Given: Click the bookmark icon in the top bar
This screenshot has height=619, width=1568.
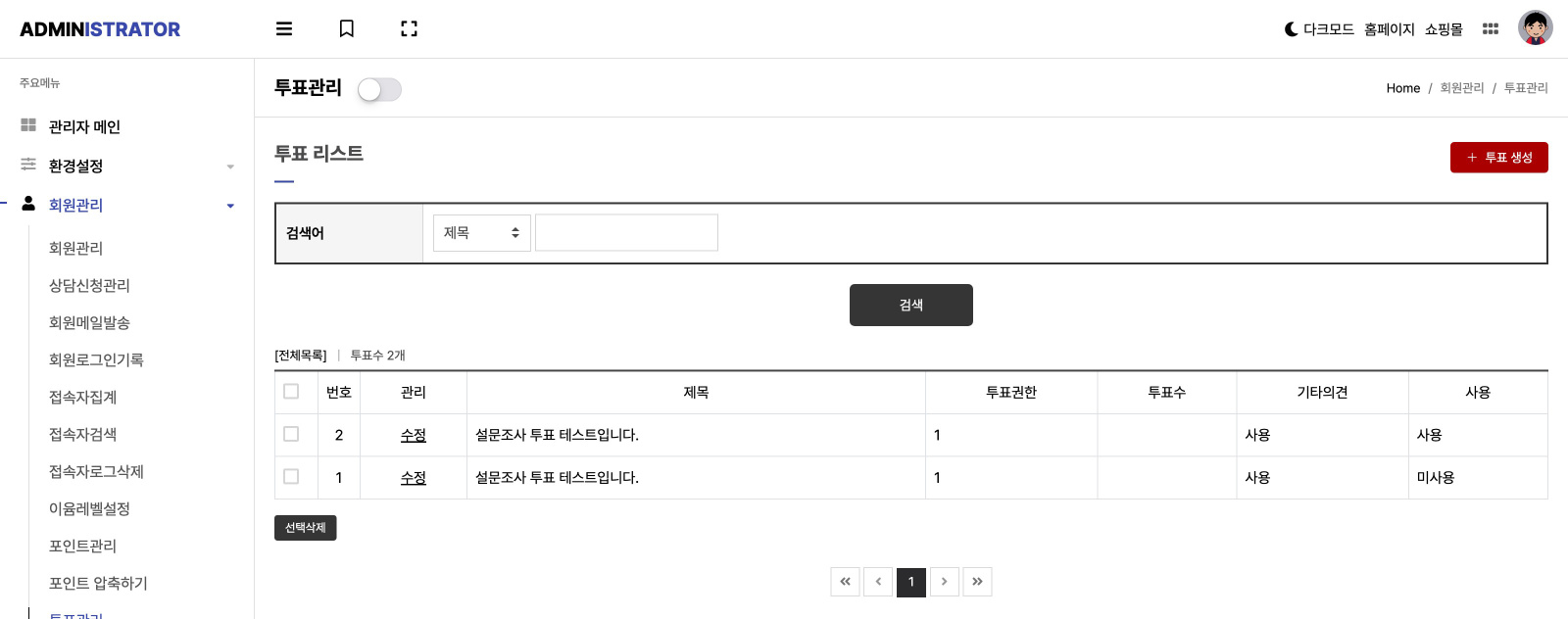Looking at the screenshot, I should [x=347, y=29].
